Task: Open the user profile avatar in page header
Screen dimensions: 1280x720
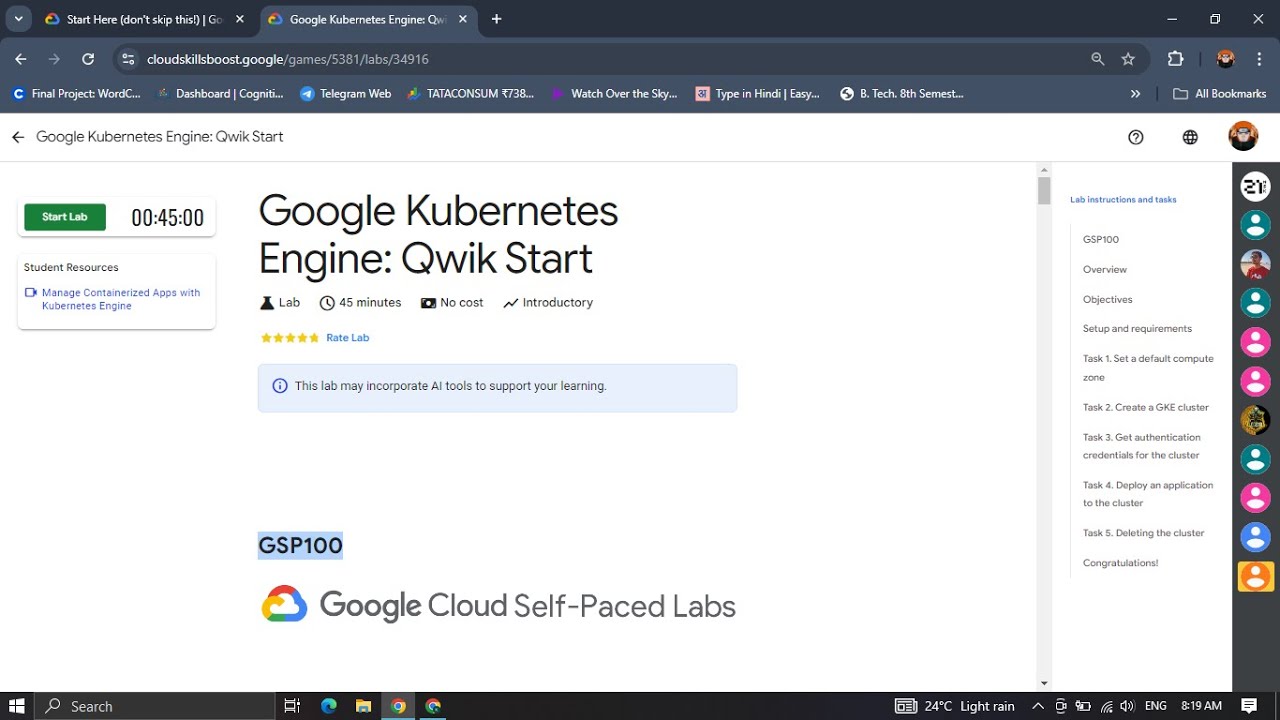Action: coord(1243,136)
